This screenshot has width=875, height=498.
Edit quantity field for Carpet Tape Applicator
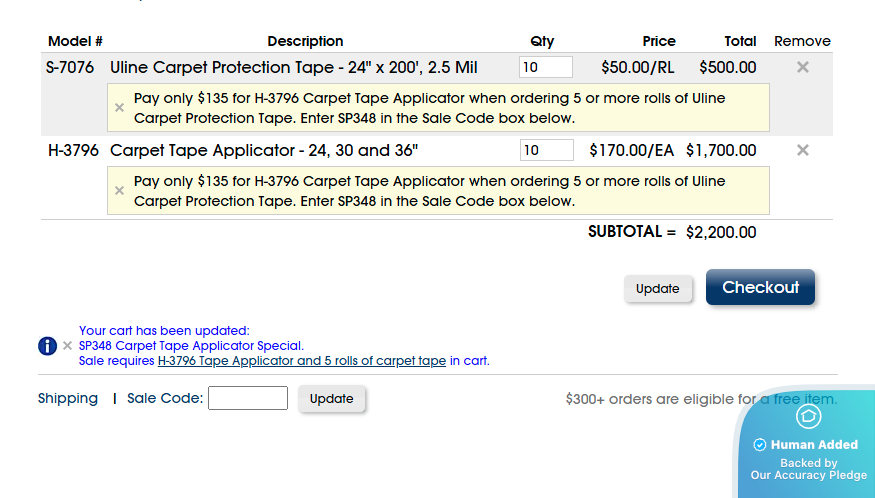click(546, 150)
